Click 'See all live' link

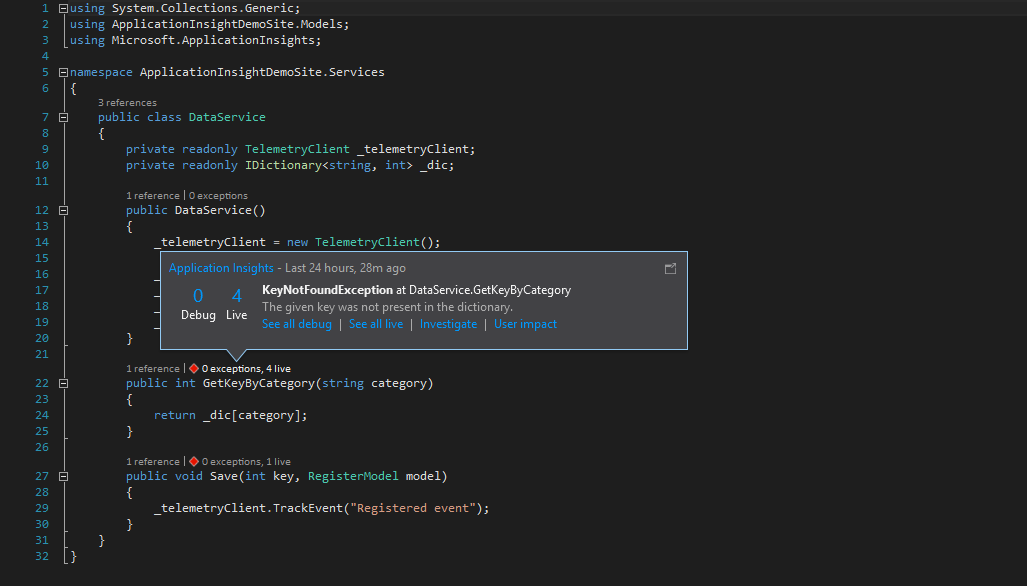pos(376,324)
